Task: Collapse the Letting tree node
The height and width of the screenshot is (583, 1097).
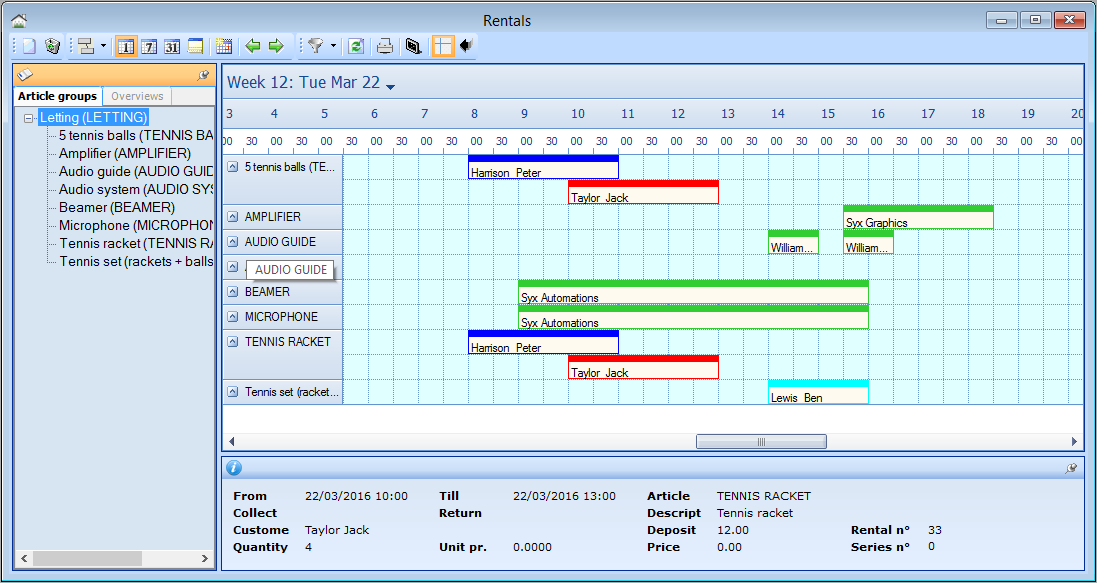Action: [30, 118]
